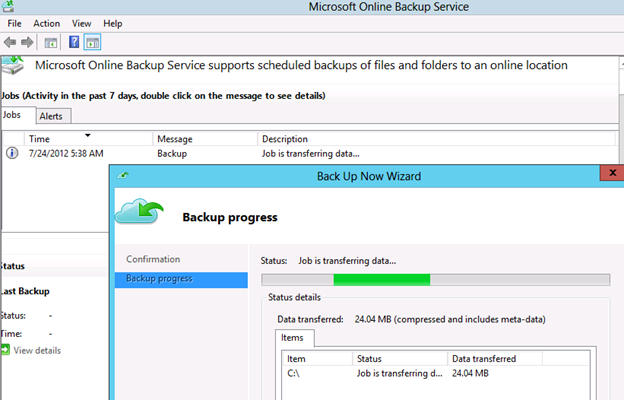This screenshot has width=624, height=400.
Task: Sort jobs by Time column header
Action: [88, 139]
